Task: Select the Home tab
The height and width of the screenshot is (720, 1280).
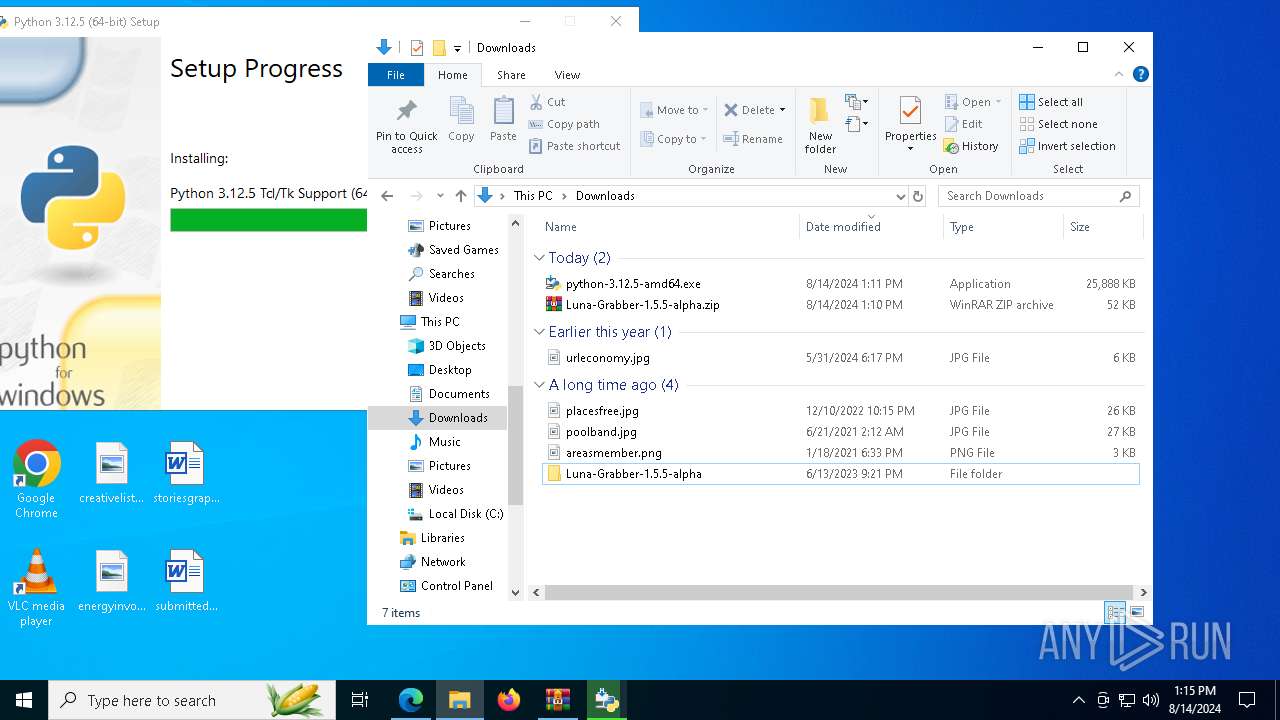Action: point(452,75)
